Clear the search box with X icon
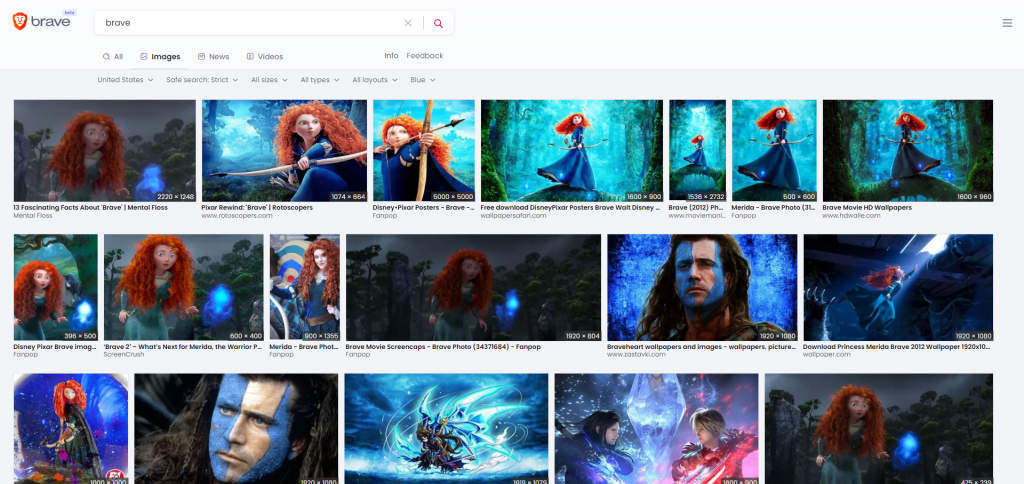 (x=408, y=23)
